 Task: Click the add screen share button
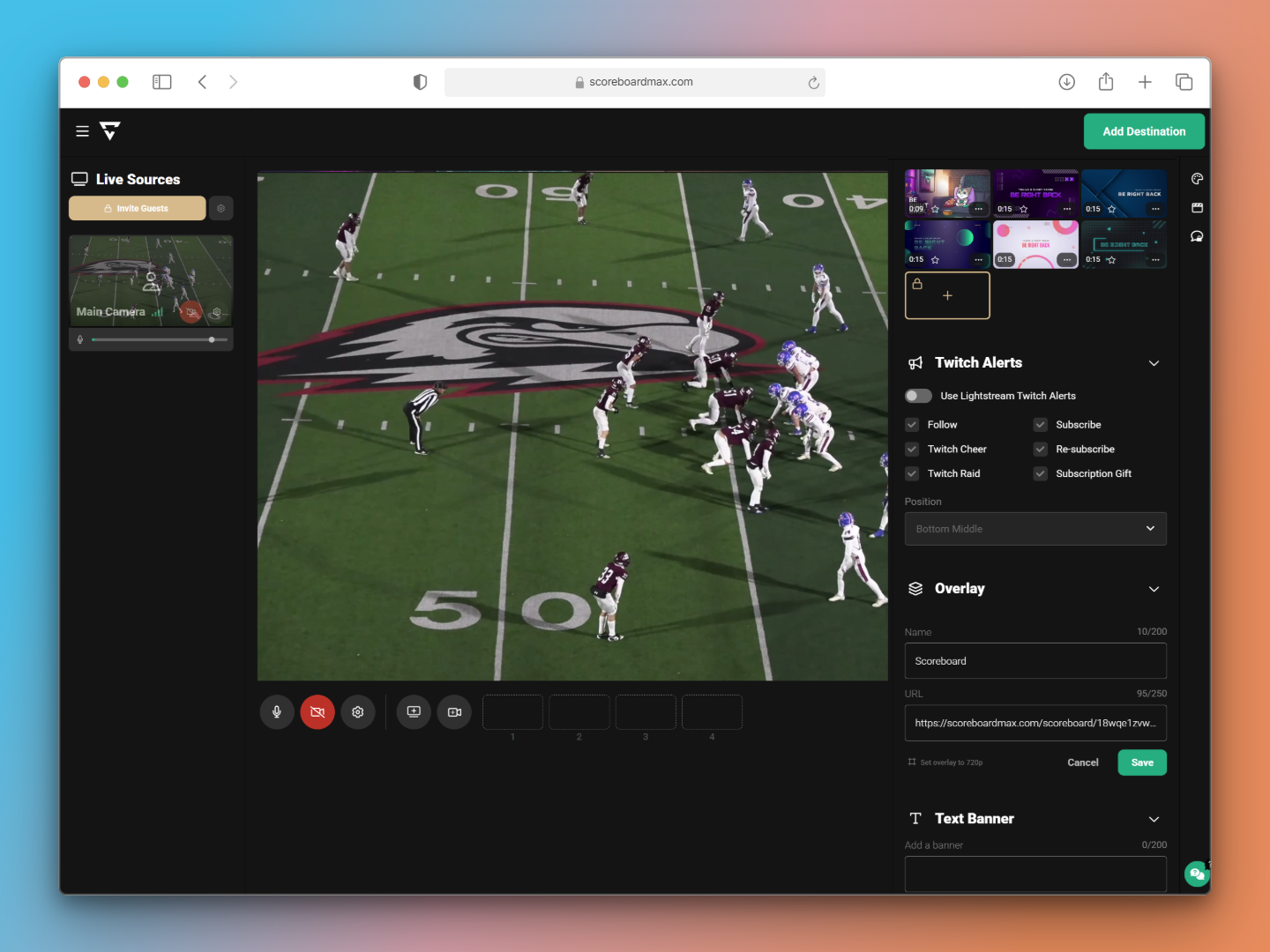point(414,712)
